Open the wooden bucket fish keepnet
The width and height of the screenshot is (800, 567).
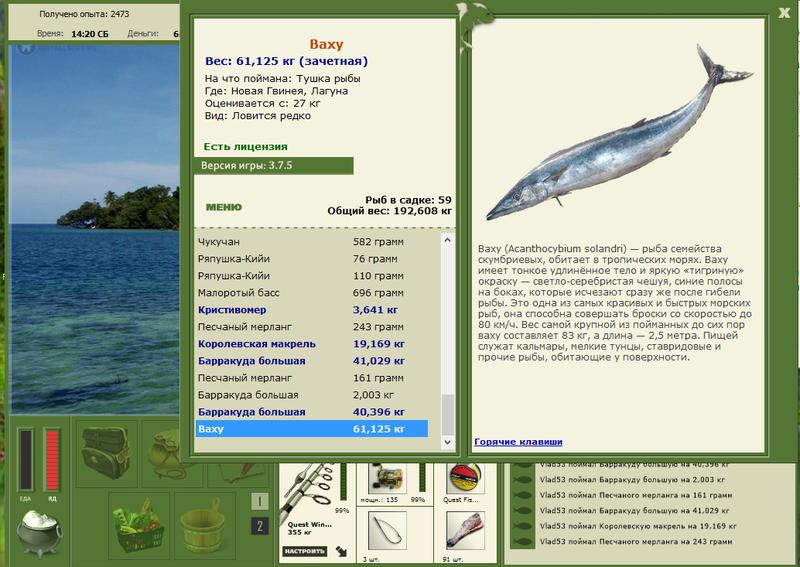pos(203,526)
